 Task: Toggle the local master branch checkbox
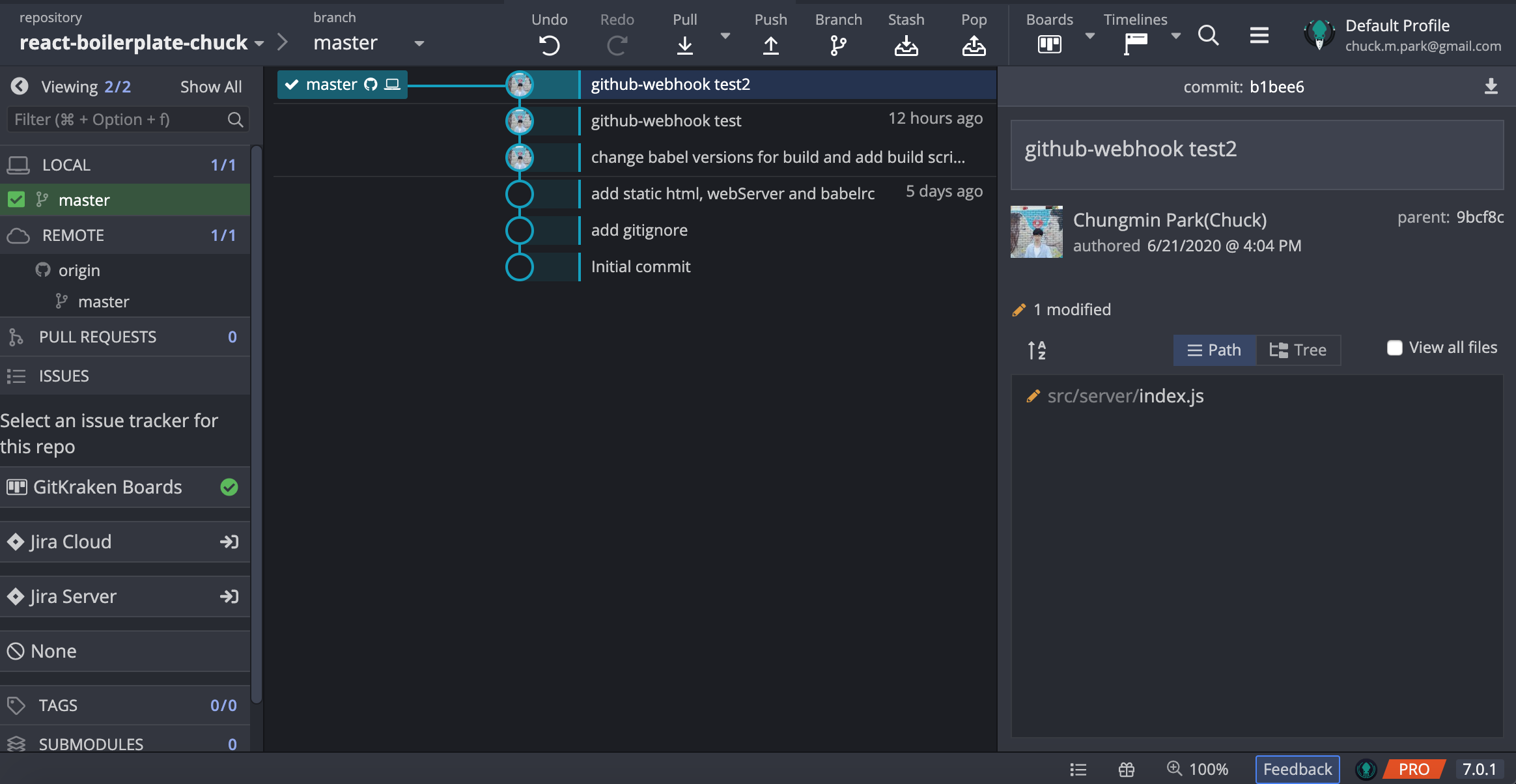tap(16, 200)
